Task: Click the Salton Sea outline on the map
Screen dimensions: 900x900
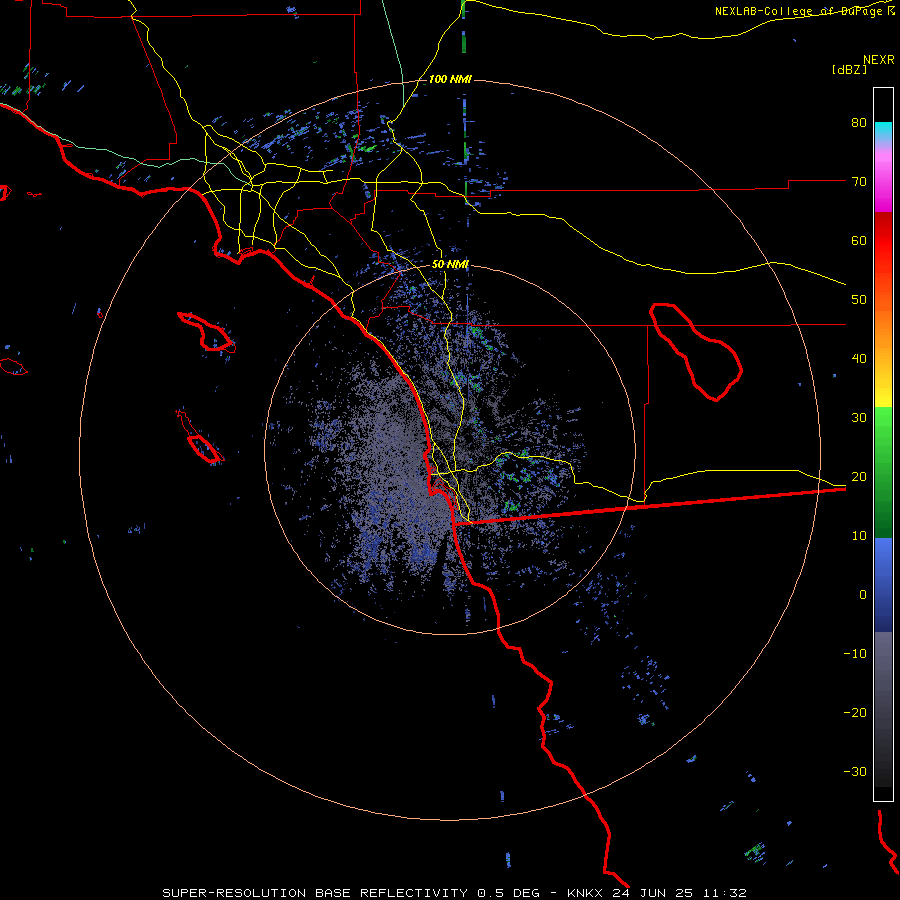Action: (x=696, y=352)
